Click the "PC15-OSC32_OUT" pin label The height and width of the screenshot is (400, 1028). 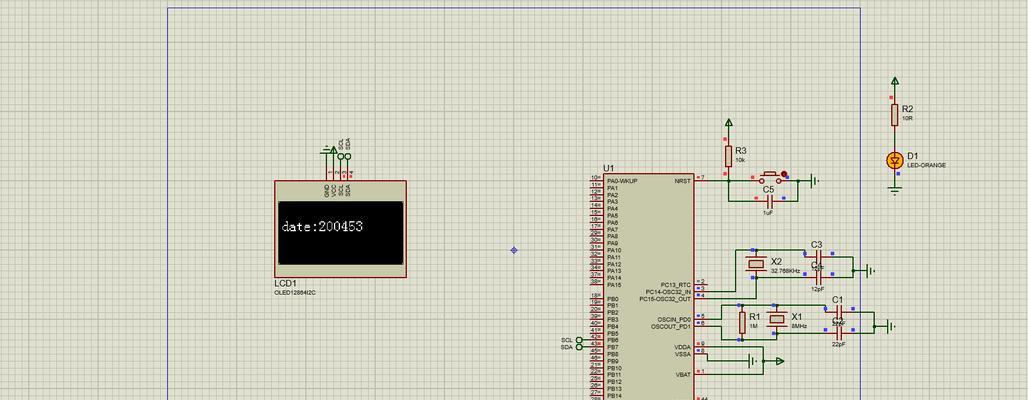[x=665, y=299]
